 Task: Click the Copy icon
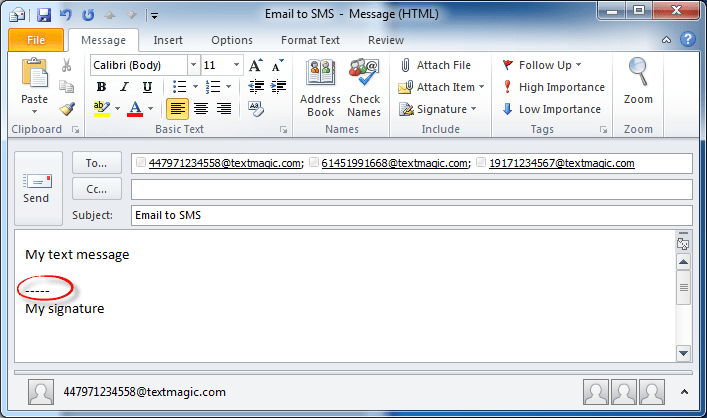66,87
